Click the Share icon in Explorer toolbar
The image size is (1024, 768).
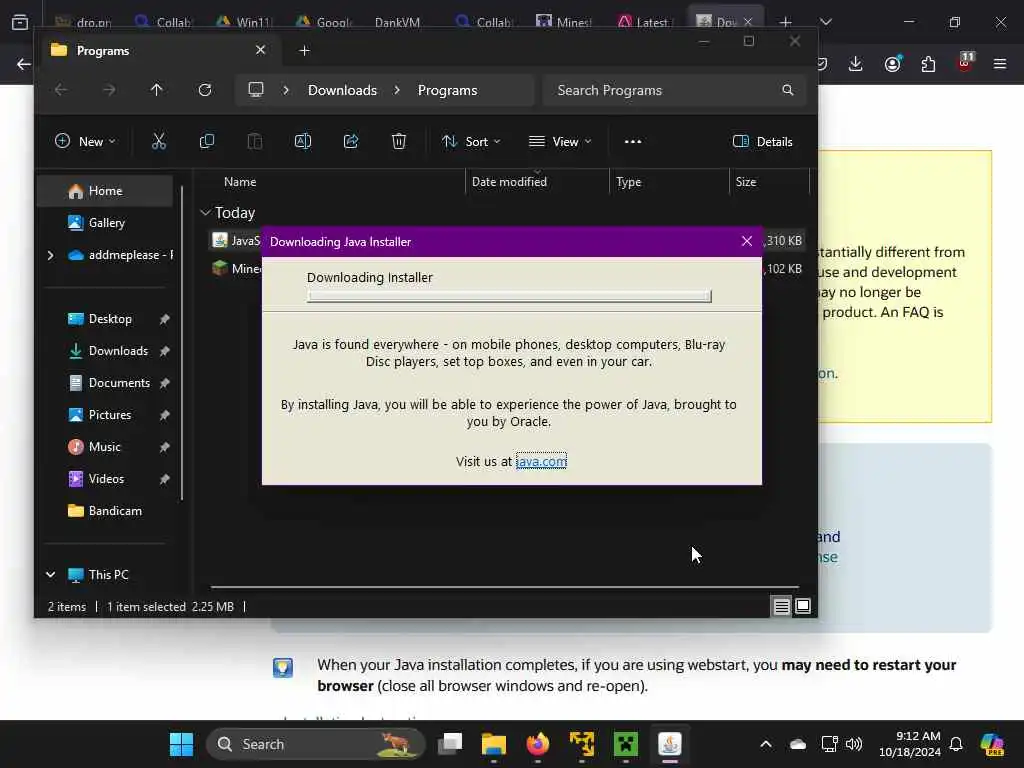pyautogui.click(x=351, y=142)
